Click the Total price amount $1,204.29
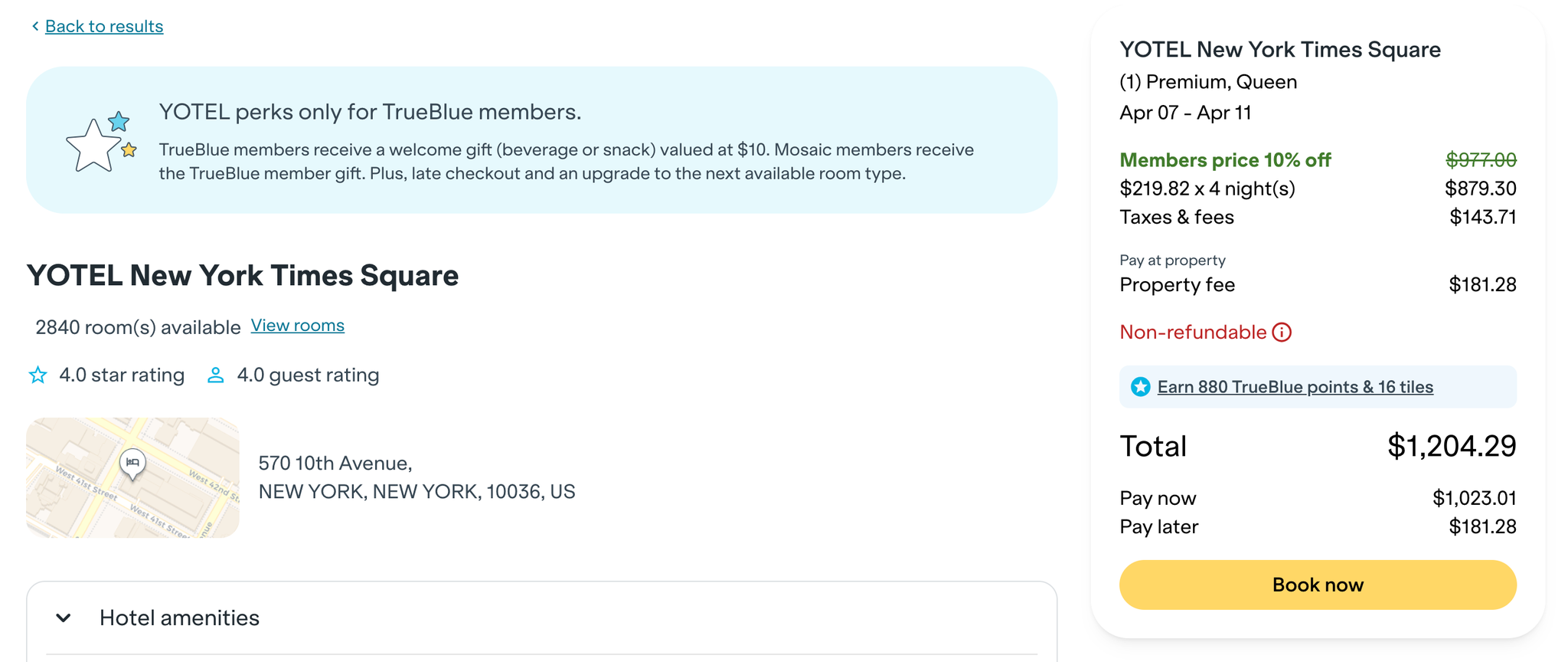Viewport: 1568px width, 662px height. pyautogui.click(x=1451, y=446)
